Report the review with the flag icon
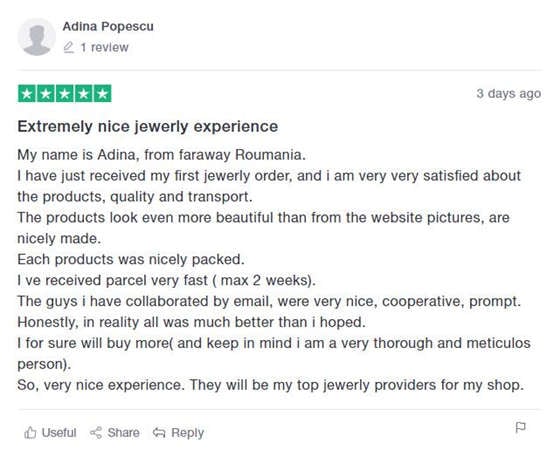The width and height of the screenshot is (560, 449). click(x=521, y=427)
